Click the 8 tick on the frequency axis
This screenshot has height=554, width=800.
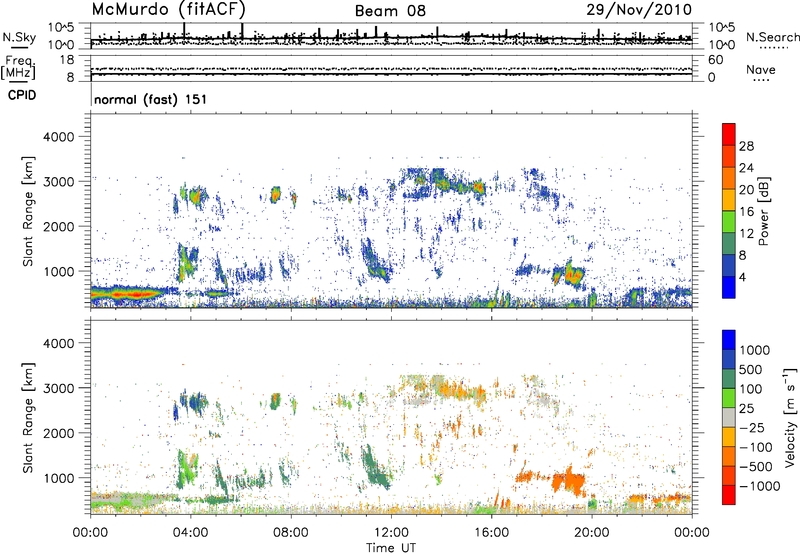70,78
